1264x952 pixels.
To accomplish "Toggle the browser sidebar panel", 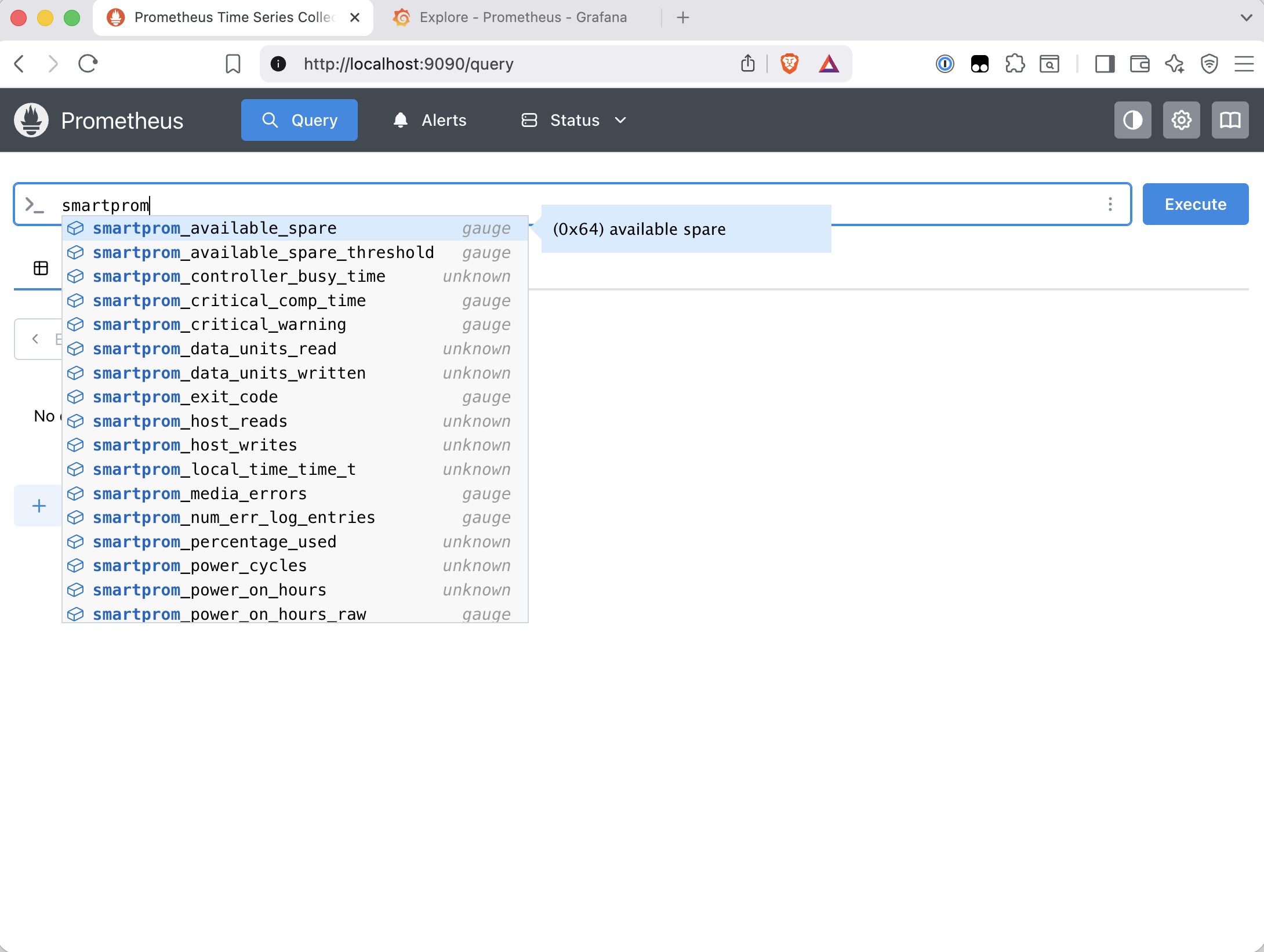I will (x=1105, y=63).
